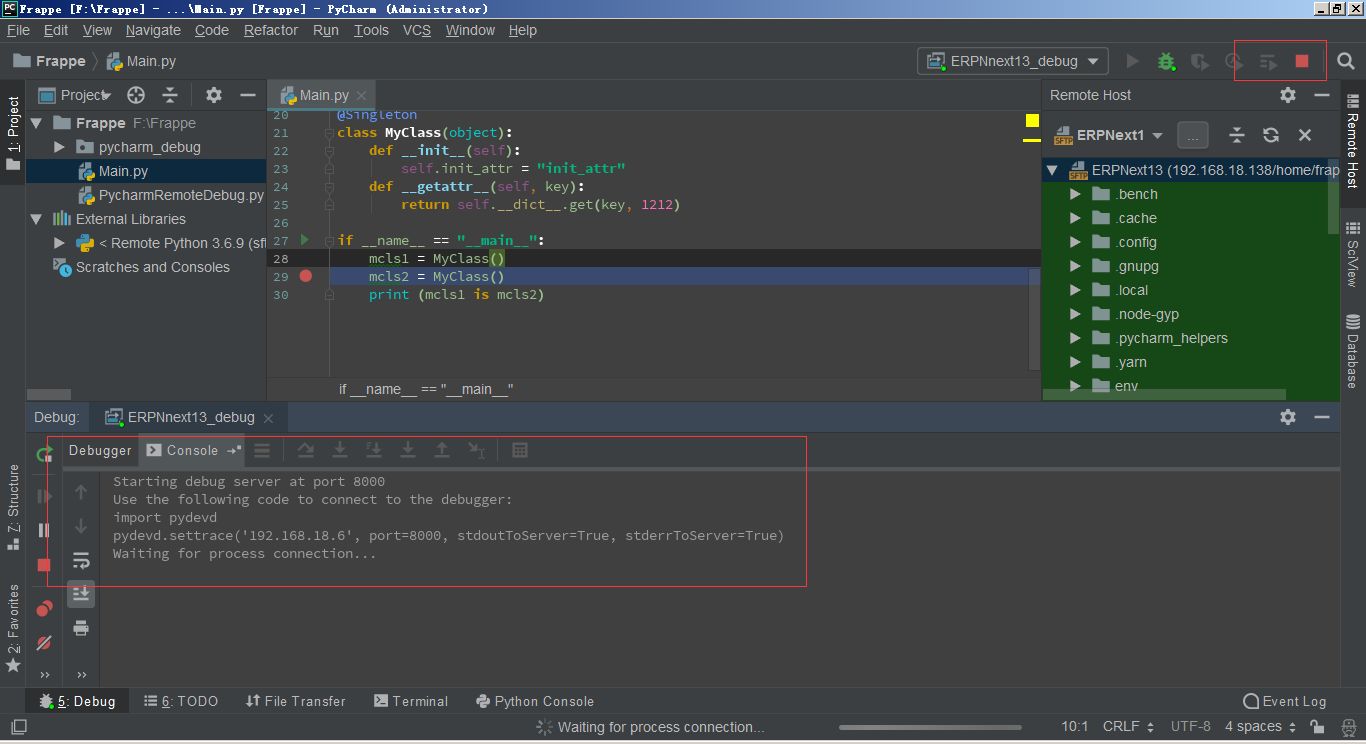Image resolution: width=1366 pixels, height=744 pixels.
Task: Open Project panel settings gear
Action: pyautogui.click(x=214, y=95)
